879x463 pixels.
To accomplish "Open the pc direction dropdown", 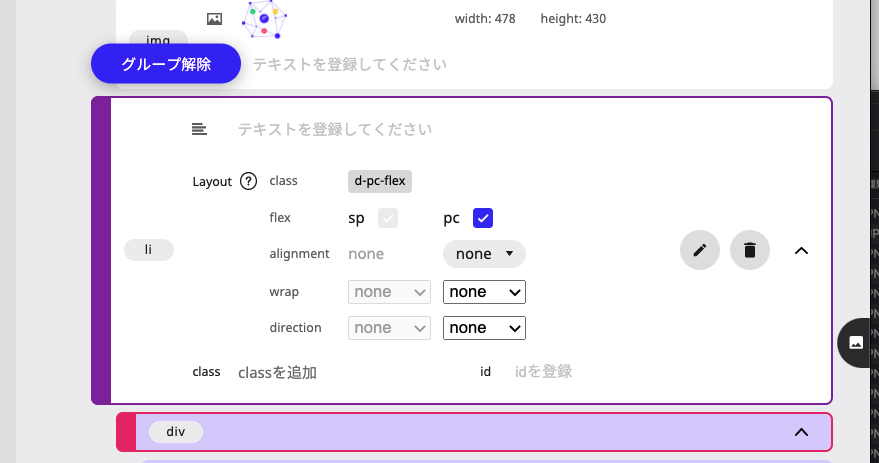I will (x=484, y=328).
